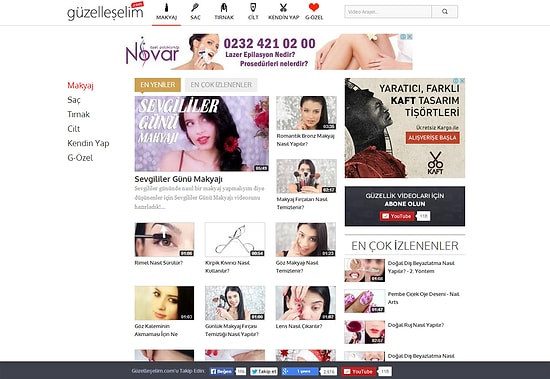This screenshot has height=379, width=550.
Task: Open the Rimel Nasıl Sürülür thumbnail
Action: pyautogui.click(x=164, y=240)
